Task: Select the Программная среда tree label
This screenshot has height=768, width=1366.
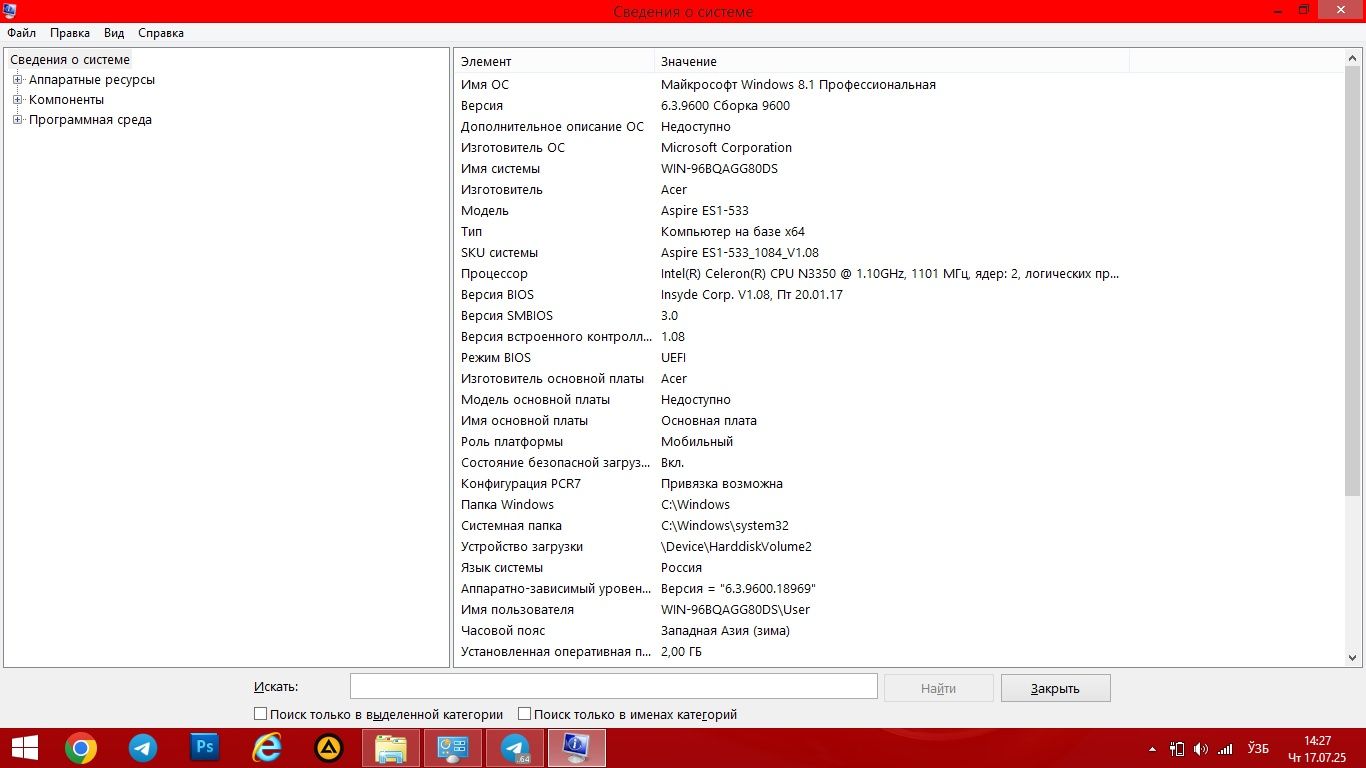Action: [90, 120]
